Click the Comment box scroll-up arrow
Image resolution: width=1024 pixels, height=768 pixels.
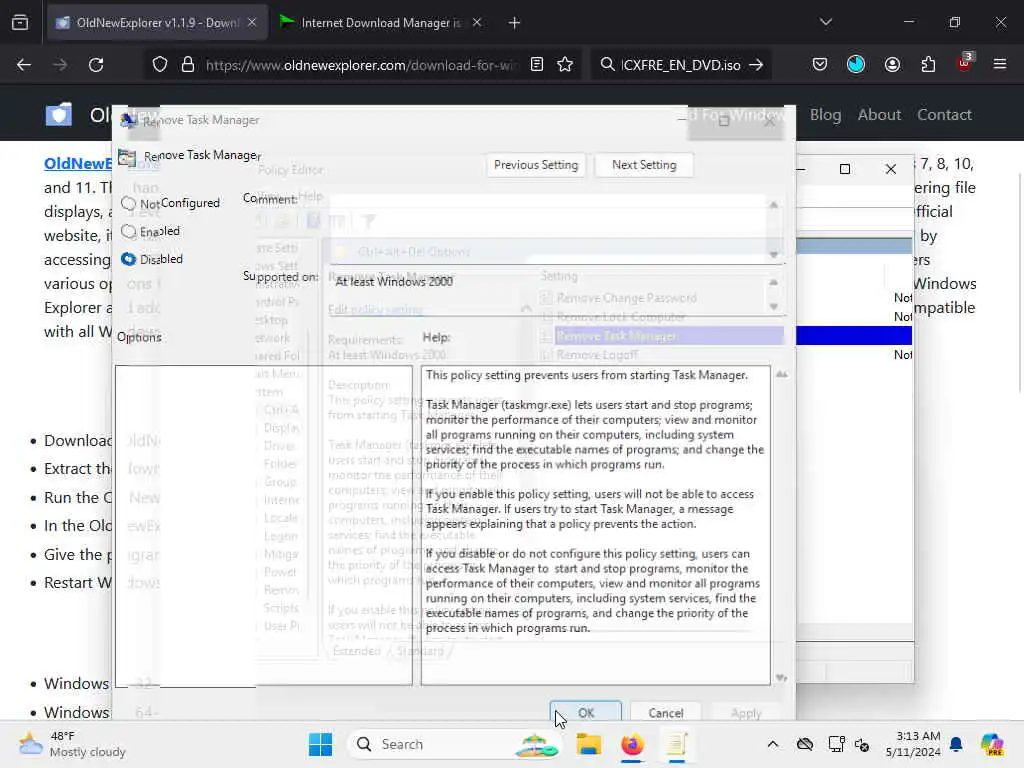[774, 205]
